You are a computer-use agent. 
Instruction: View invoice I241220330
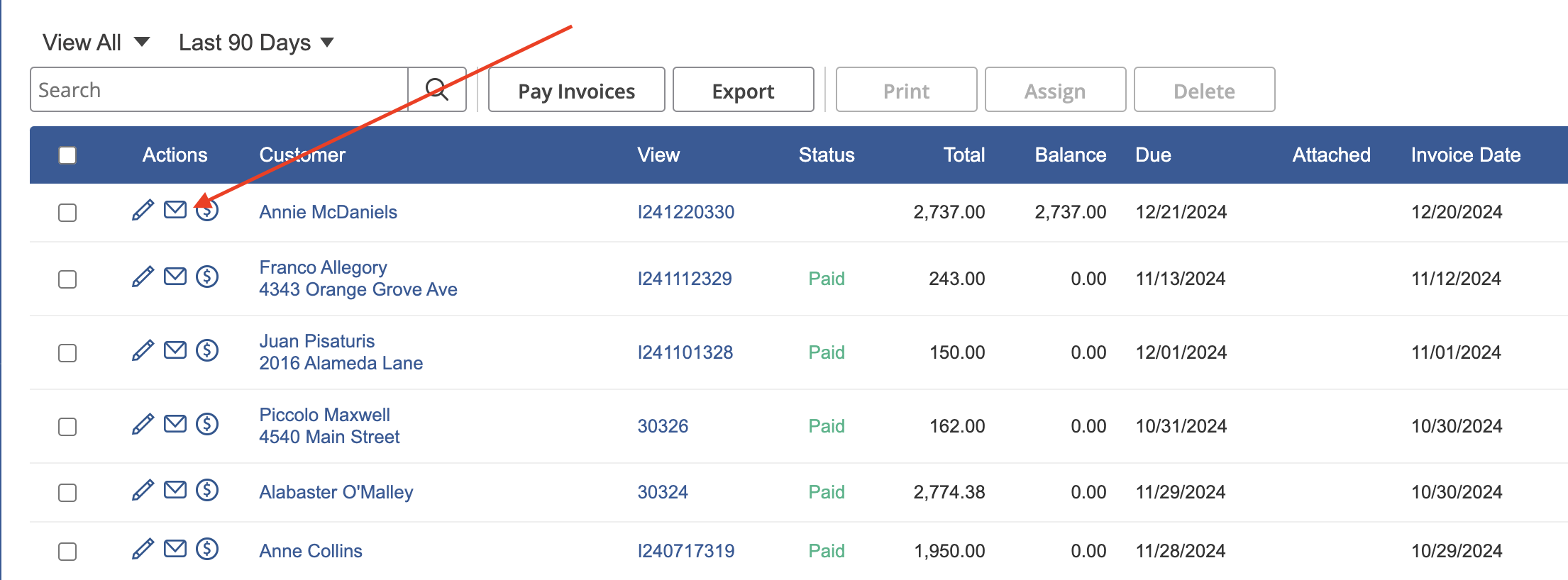(686, 212)
